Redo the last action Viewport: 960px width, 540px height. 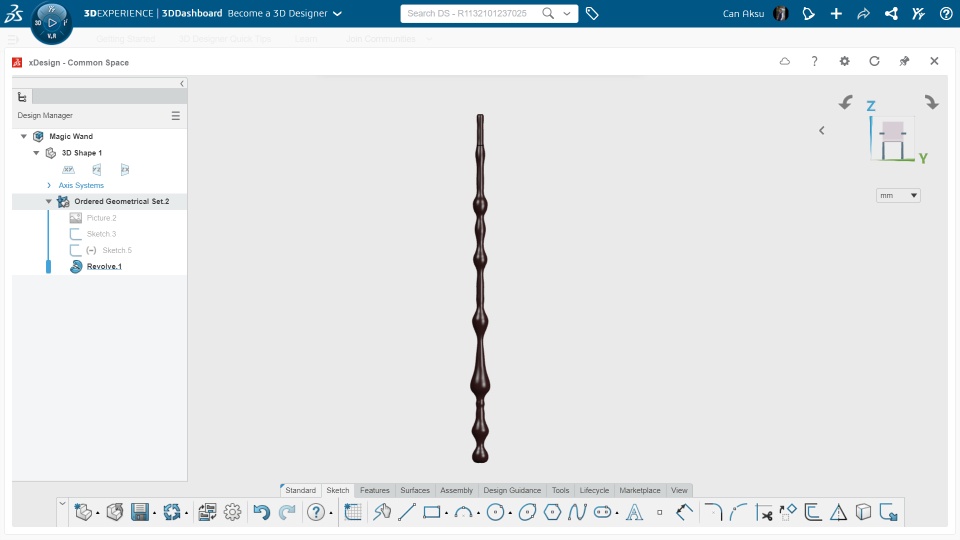(287, 512)
